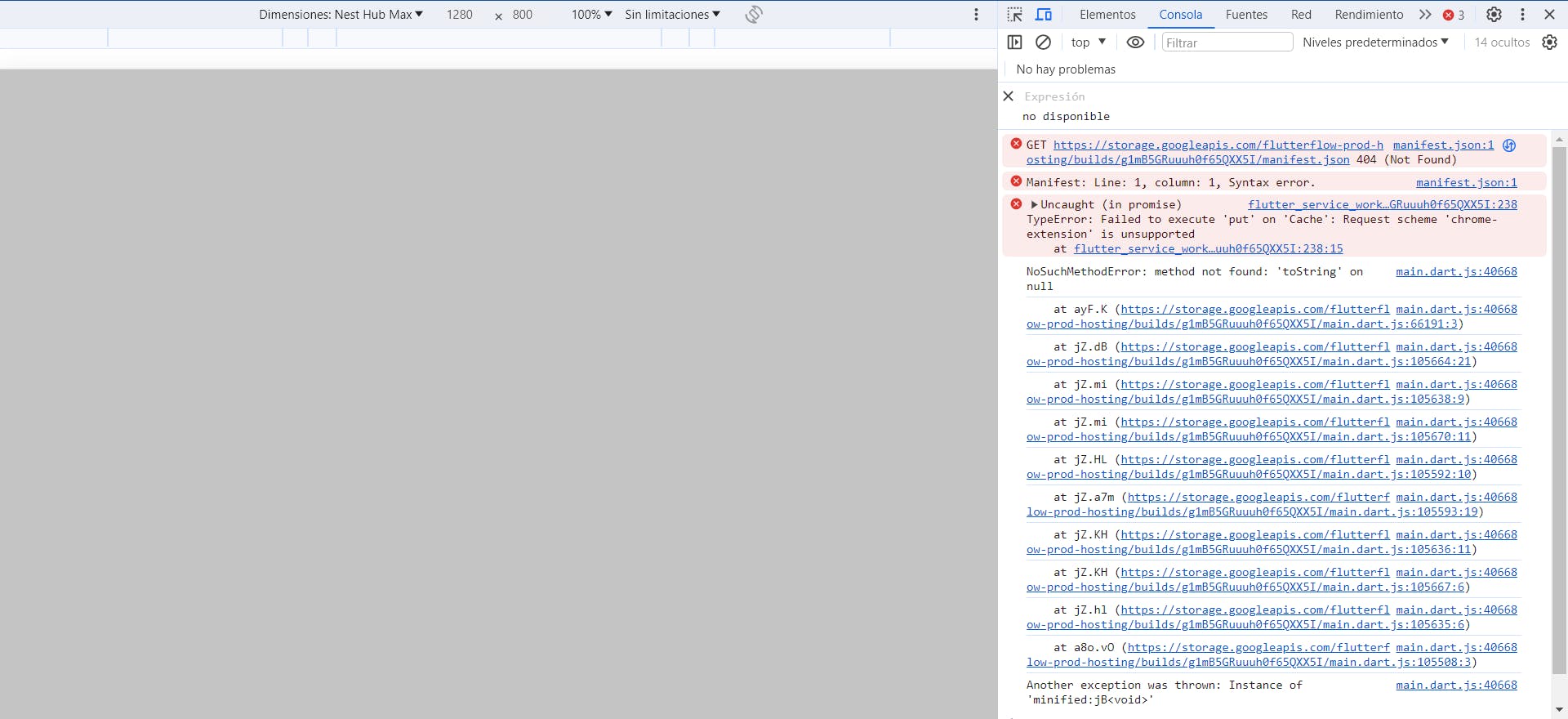
Task: Switch to the Fuentes tab
Action: click(x=1246, y=15)
